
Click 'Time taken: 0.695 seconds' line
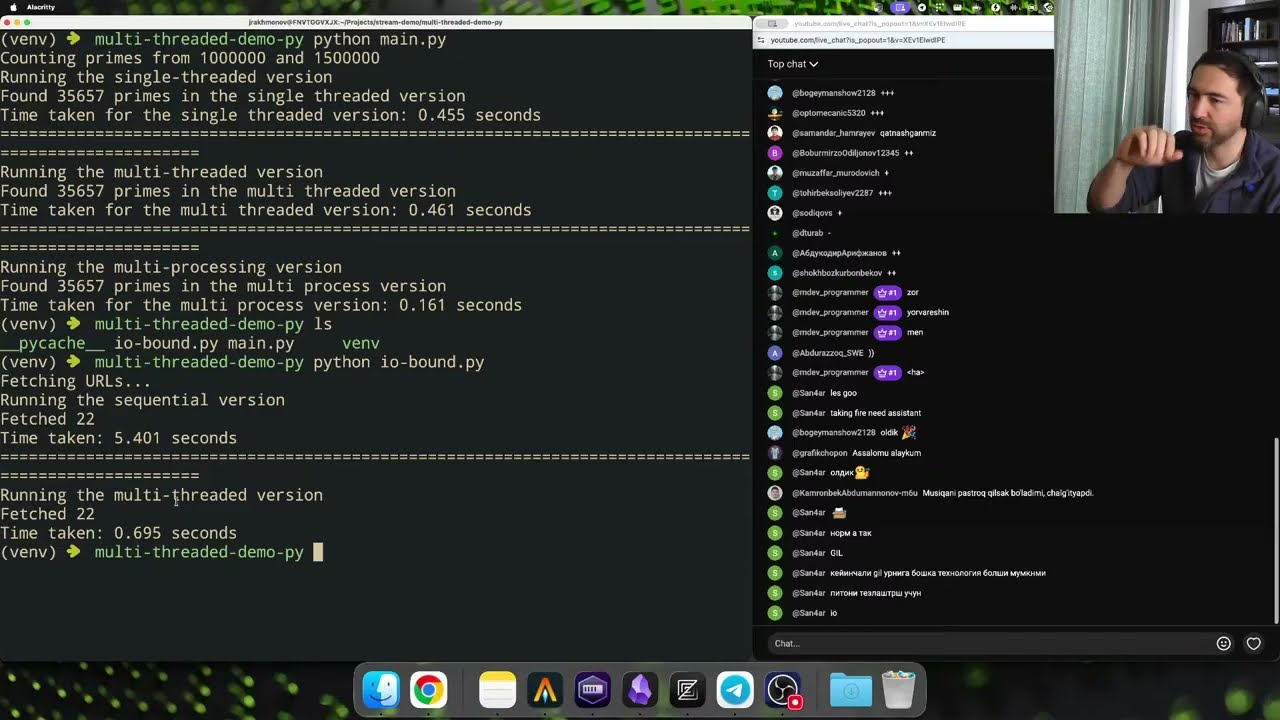pyautogui.click(x=119, y=533)
